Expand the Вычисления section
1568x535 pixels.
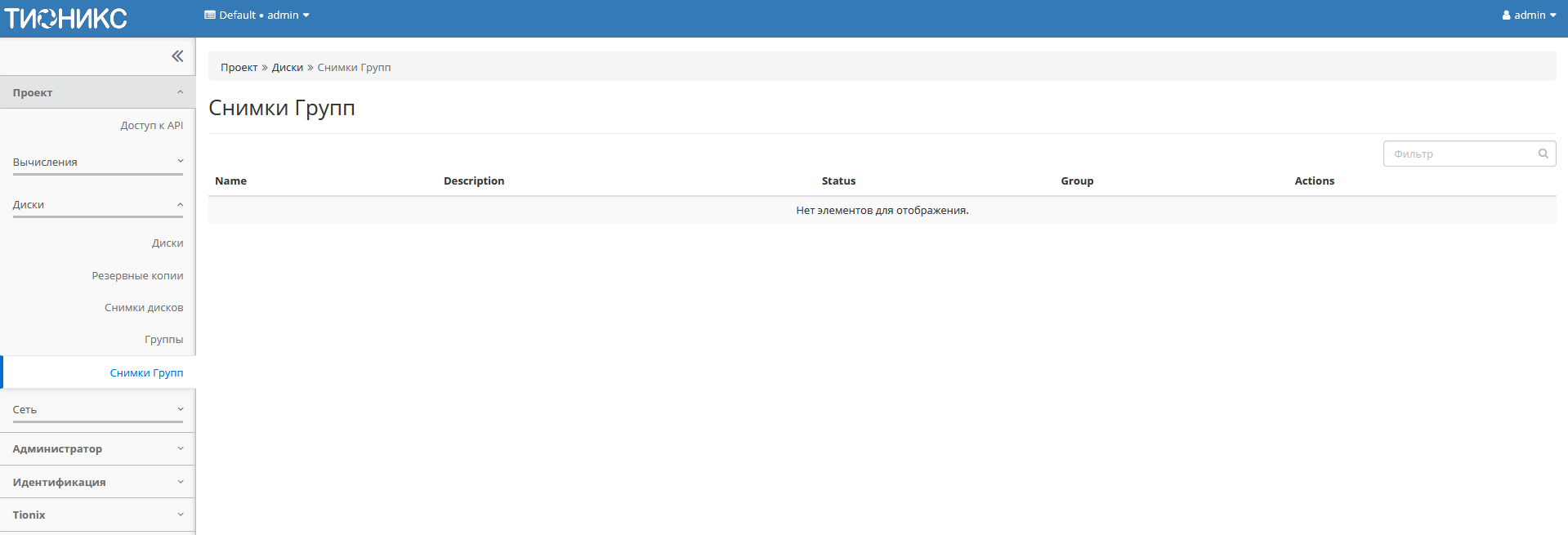point(97,162)
